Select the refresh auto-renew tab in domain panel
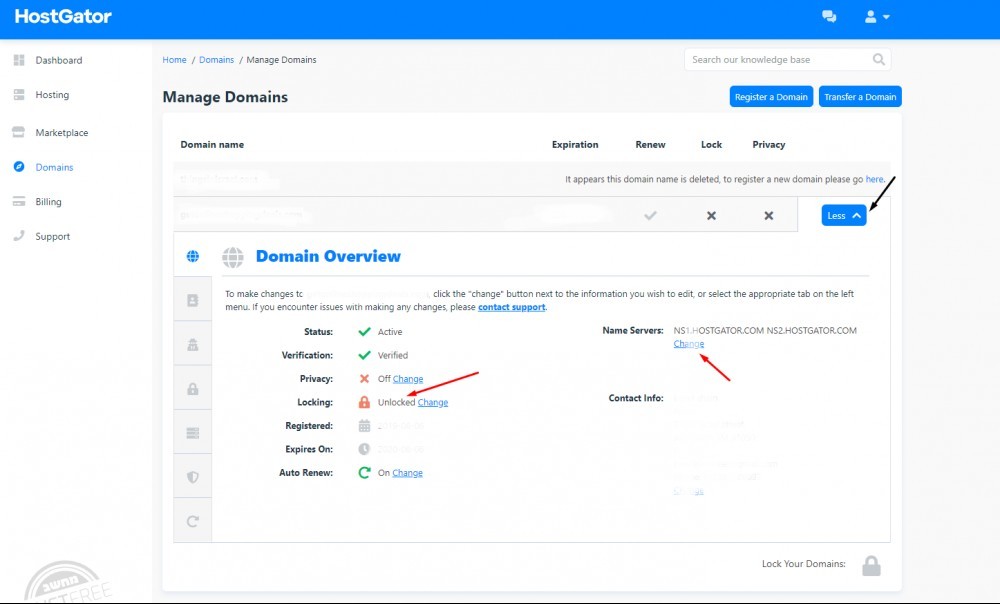This screenshot has width=1000, height=604. click(x=193, y=521)
